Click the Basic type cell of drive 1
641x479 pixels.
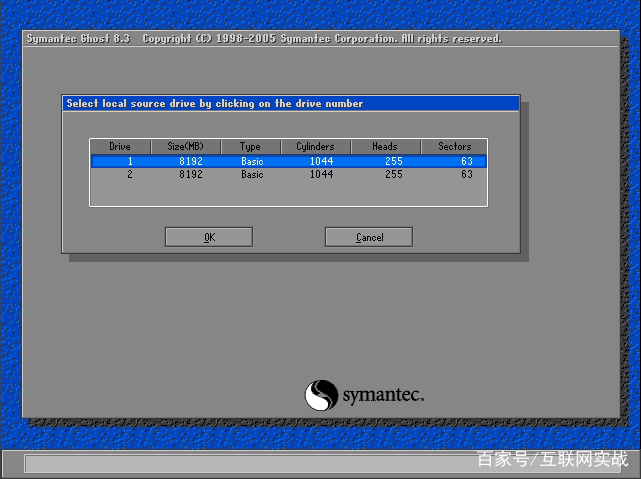pos(252,161)
